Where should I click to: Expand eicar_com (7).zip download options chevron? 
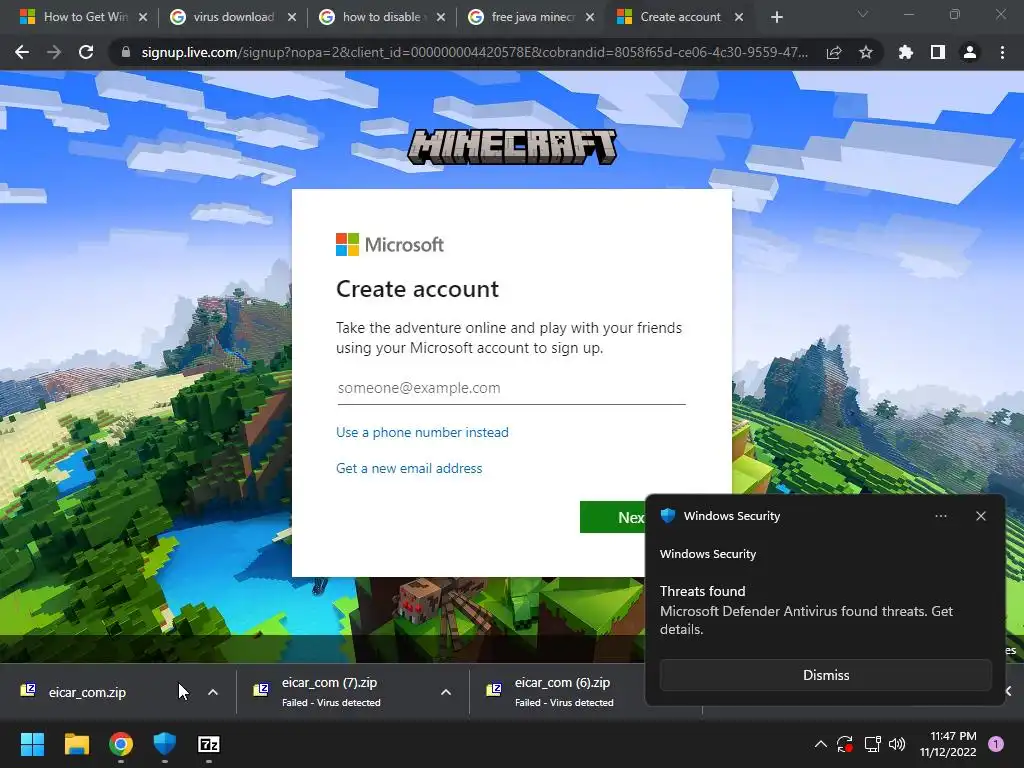coord(446,692)
